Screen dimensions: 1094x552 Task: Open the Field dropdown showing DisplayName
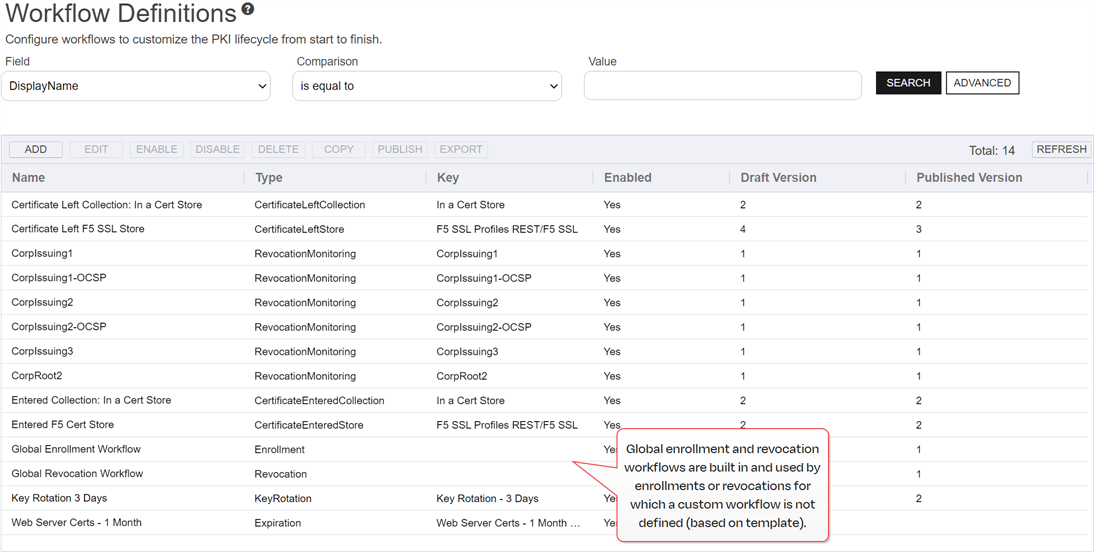pos(137,86)
